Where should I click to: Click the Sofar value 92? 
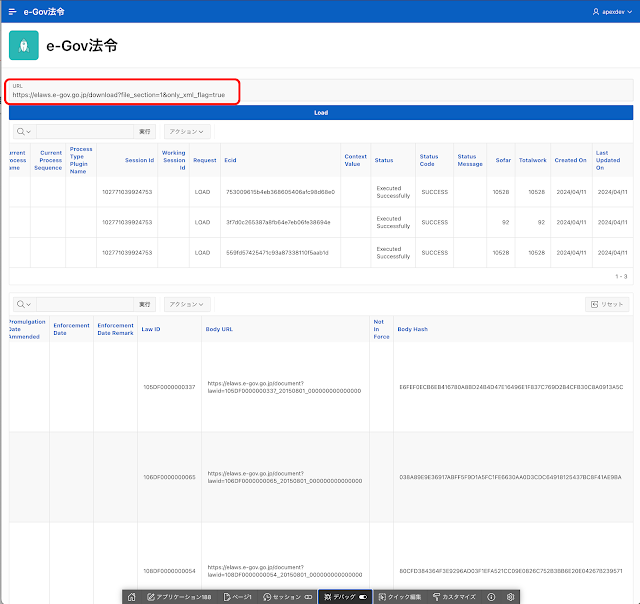[x=505, y=222]
